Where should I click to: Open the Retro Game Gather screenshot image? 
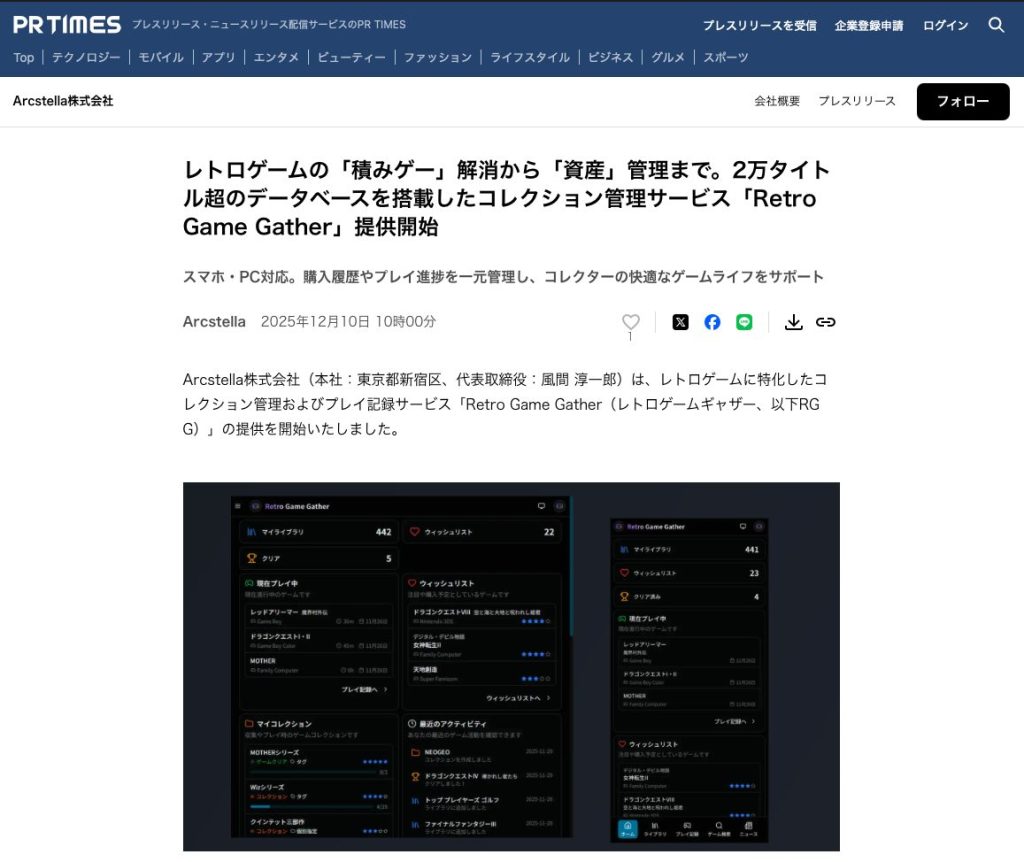(511, 666)
